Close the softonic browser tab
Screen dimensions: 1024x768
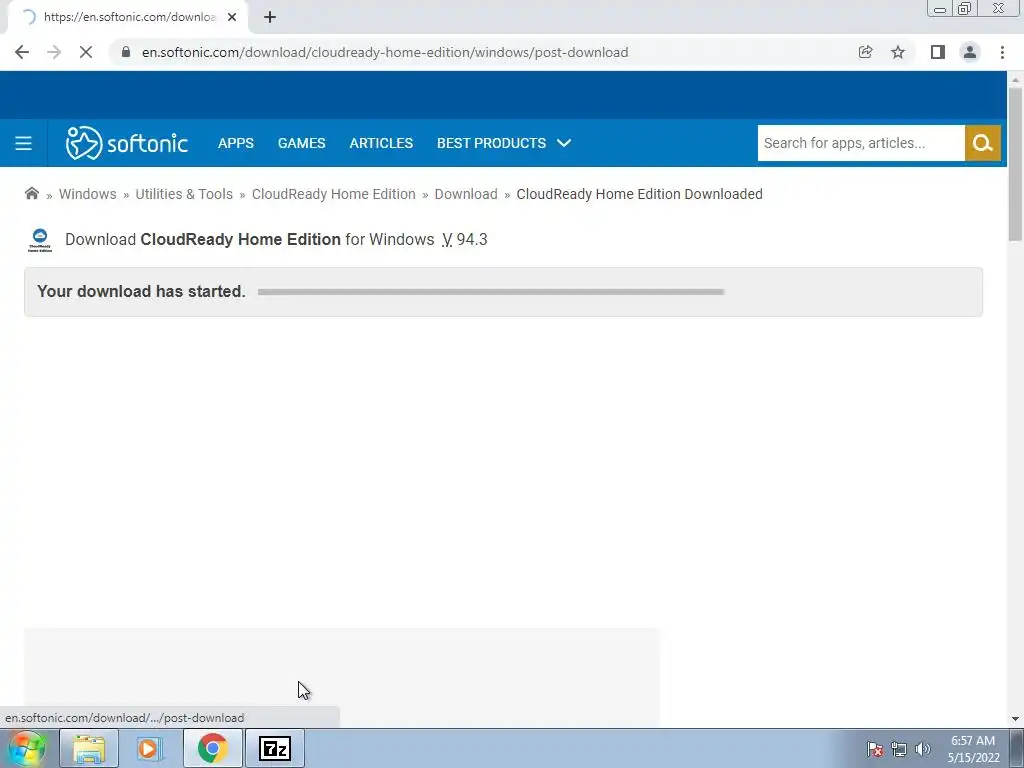coord(232,17)
